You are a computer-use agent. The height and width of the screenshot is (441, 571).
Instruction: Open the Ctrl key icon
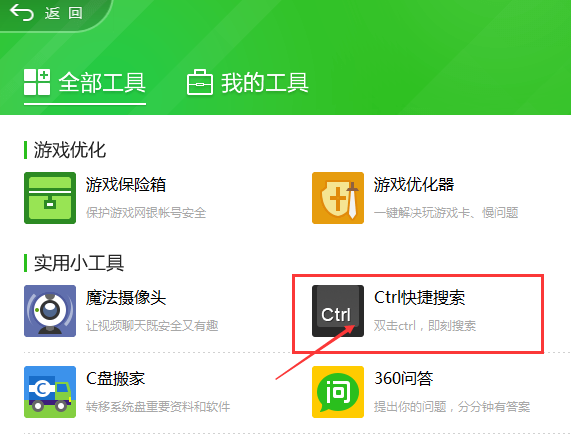click(338, 311)
